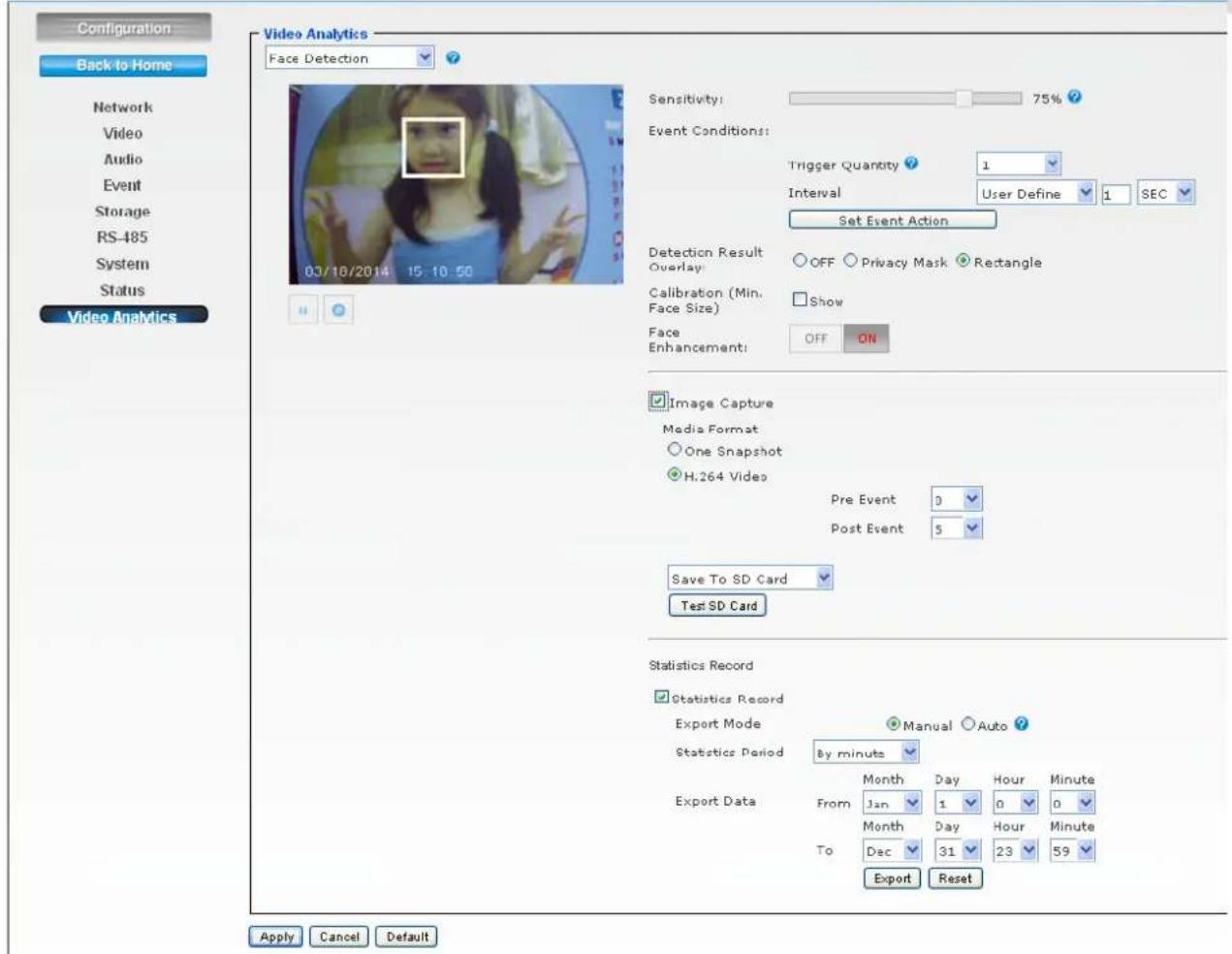Pause the video preview
Screen dimensions: 1232x954
pyautogui.click(x=303, y=310)
